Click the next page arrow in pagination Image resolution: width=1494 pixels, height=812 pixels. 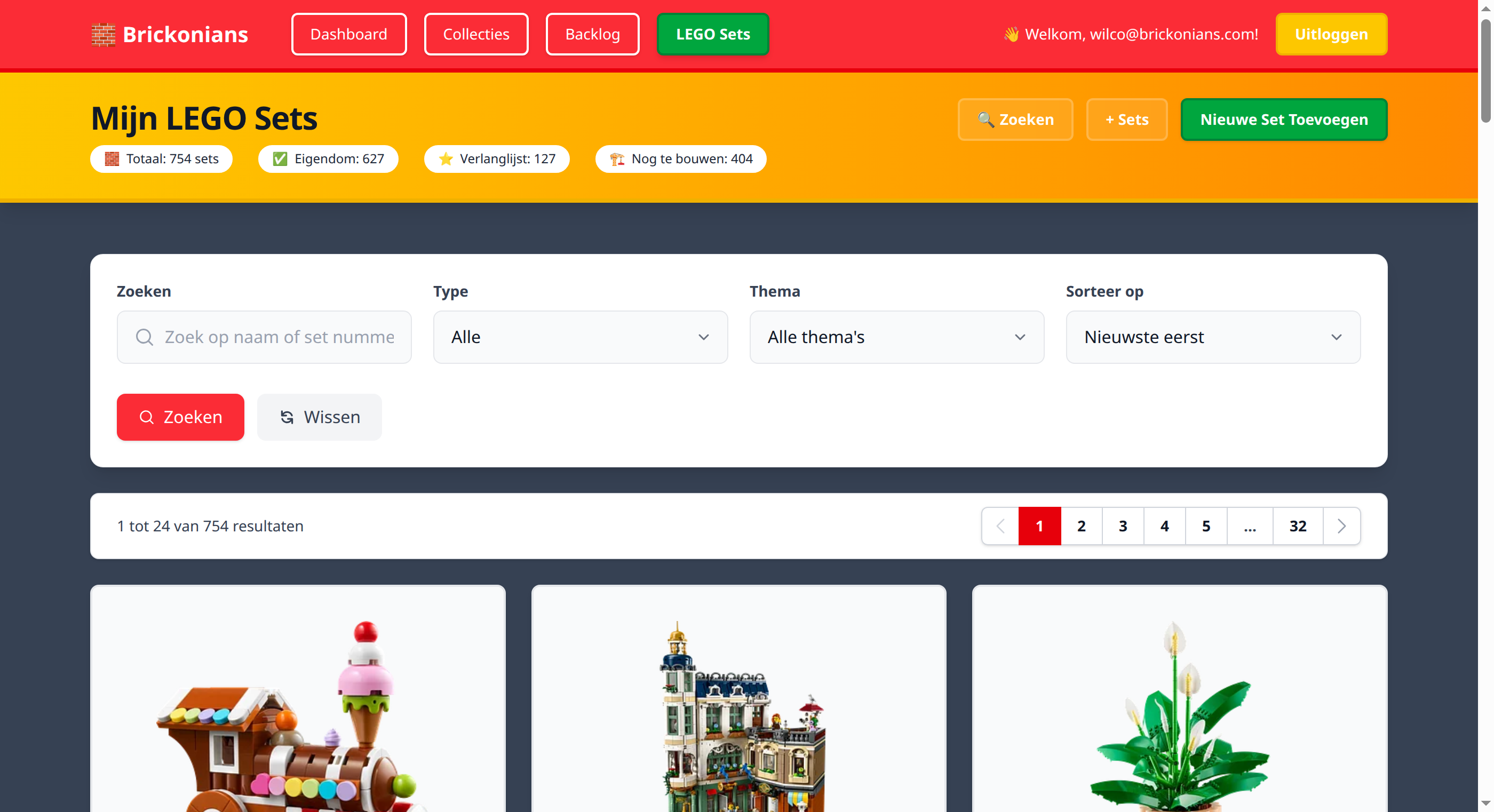point(1341,526)
